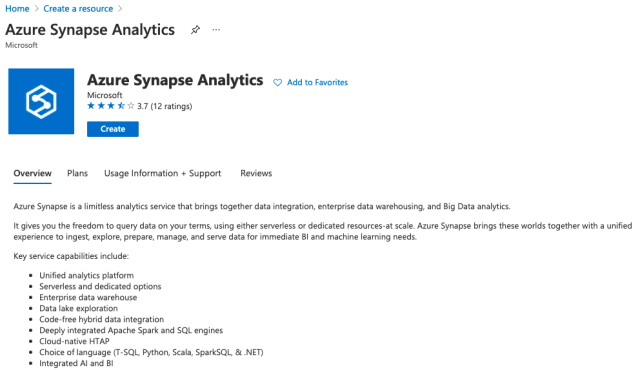
Task: Open the ellipsis more options menu
Action: point(216,30)
